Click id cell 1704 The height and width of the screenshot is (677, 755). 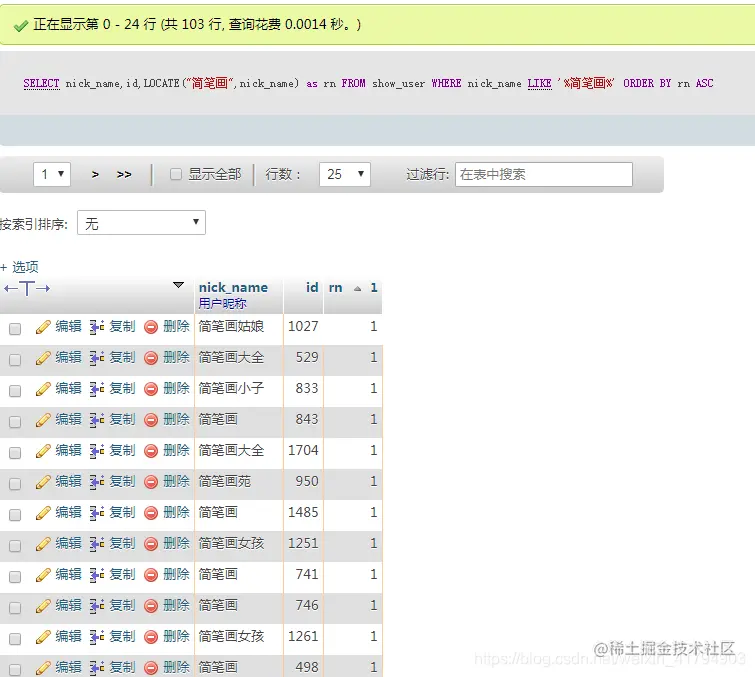point(303,450)
